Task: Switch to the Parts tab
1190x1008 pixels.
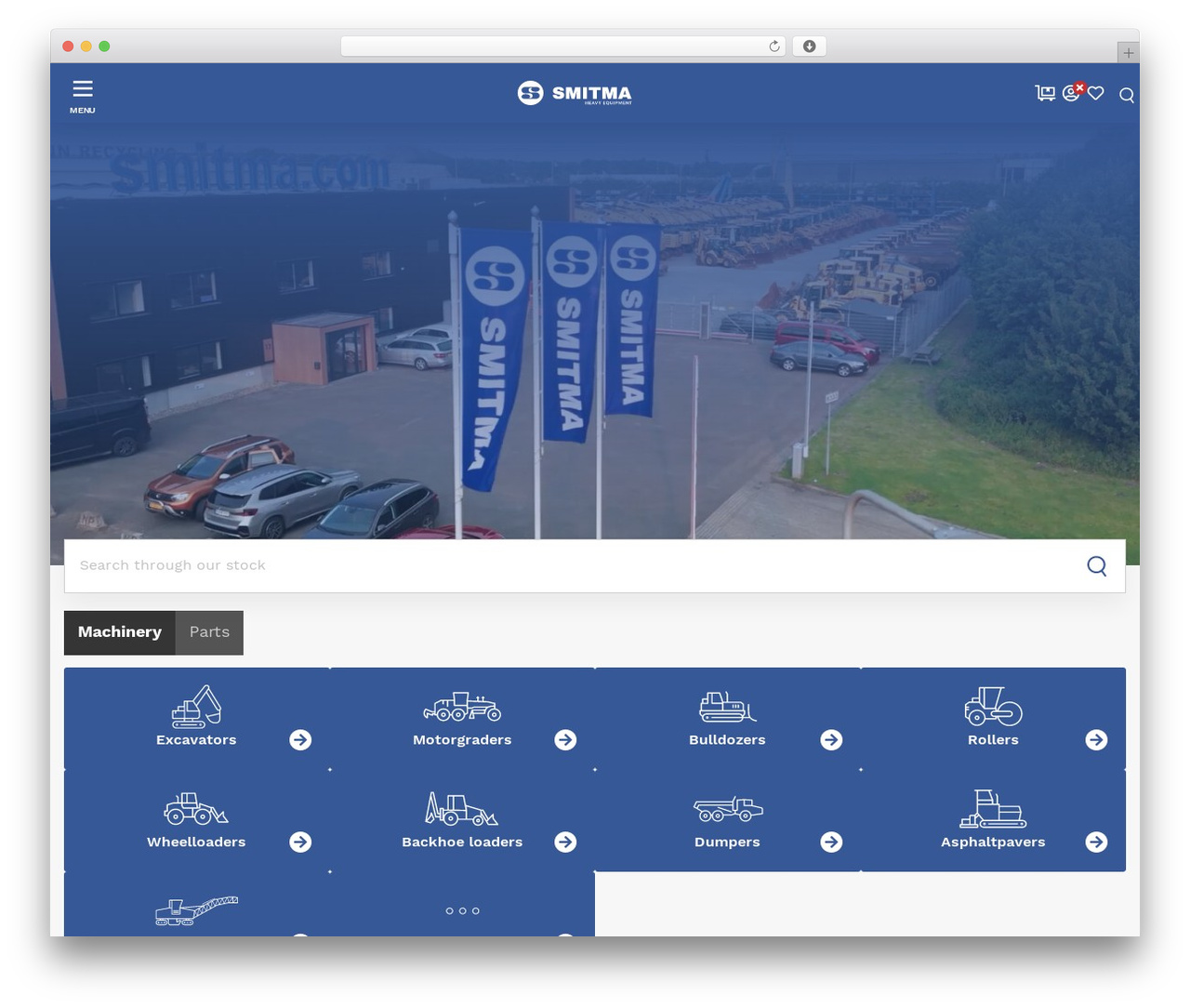Action: click(x=209, y=632)
